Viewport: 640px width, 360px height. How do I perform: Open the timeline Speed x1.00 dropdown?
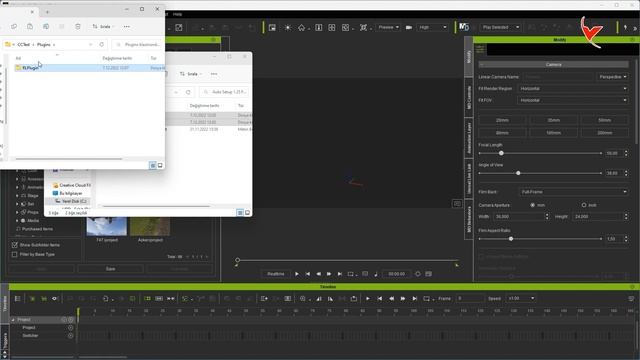521,298
